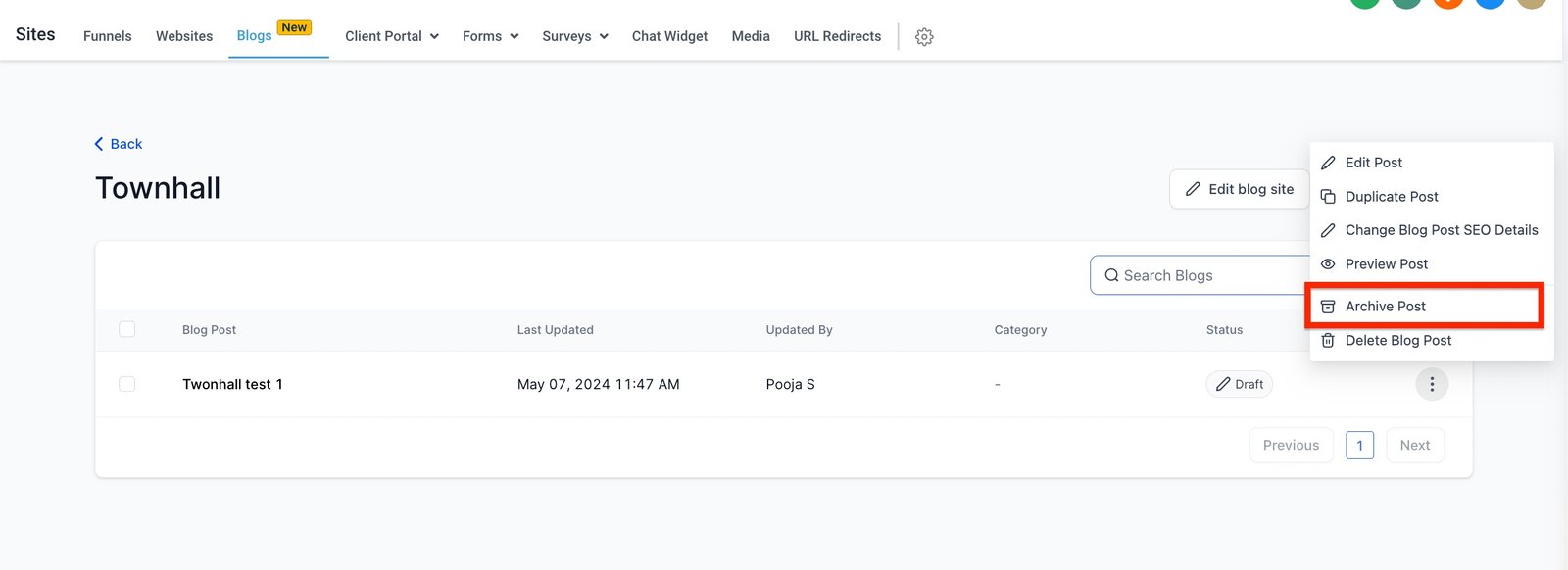The image size is (1568, 570).
Task: Open the Chat Widget tab
Action: click(x=669, y=36)
